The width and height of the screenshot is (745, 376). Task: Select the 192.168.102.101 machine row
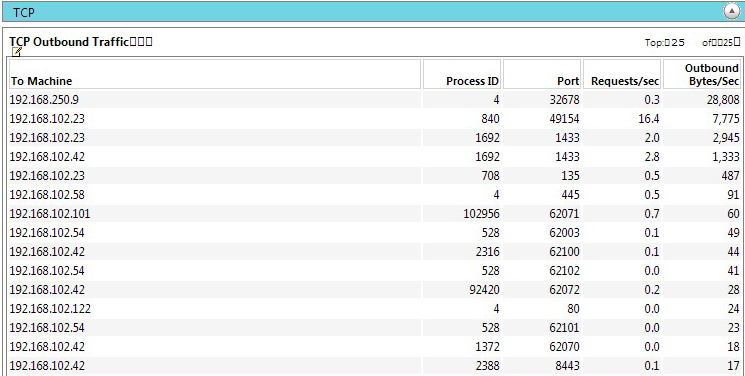pyautogui.click(x=374, y=214)
